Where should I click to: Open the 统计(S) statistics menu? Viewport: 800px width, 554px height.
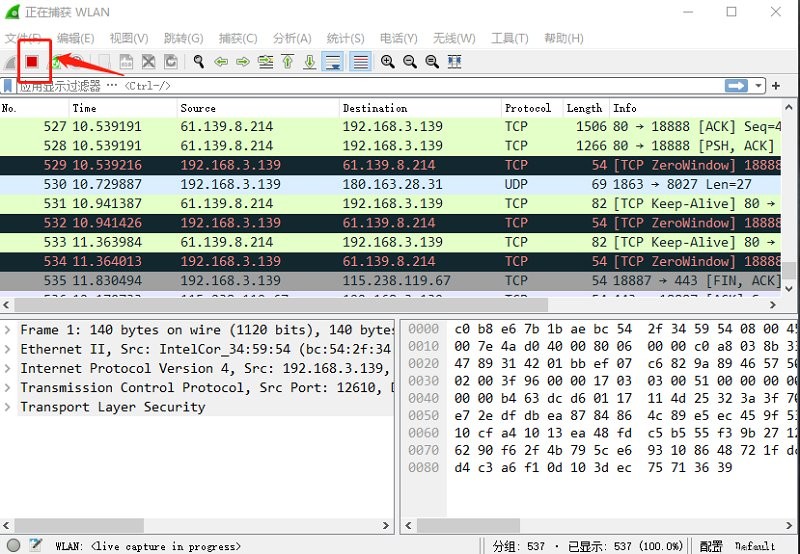pos(345,38)
